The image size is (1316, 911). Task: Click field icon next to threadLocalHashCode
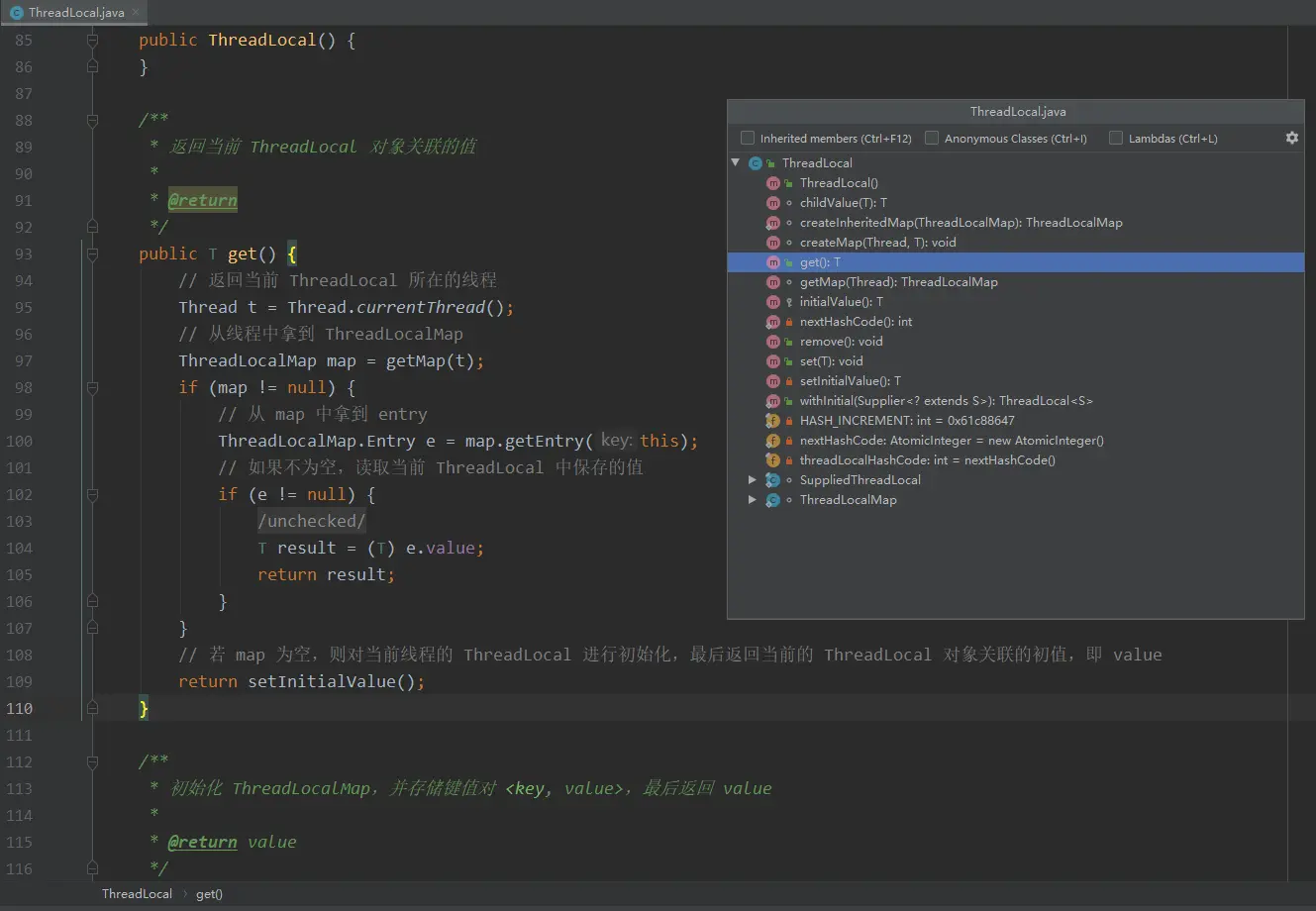tap(773, 460)
